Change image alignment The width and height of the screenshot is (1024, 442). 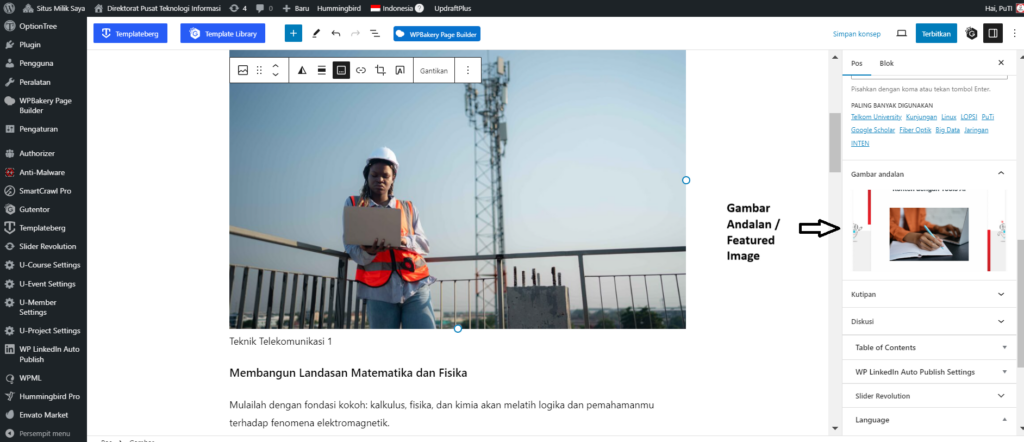(321, 70)
